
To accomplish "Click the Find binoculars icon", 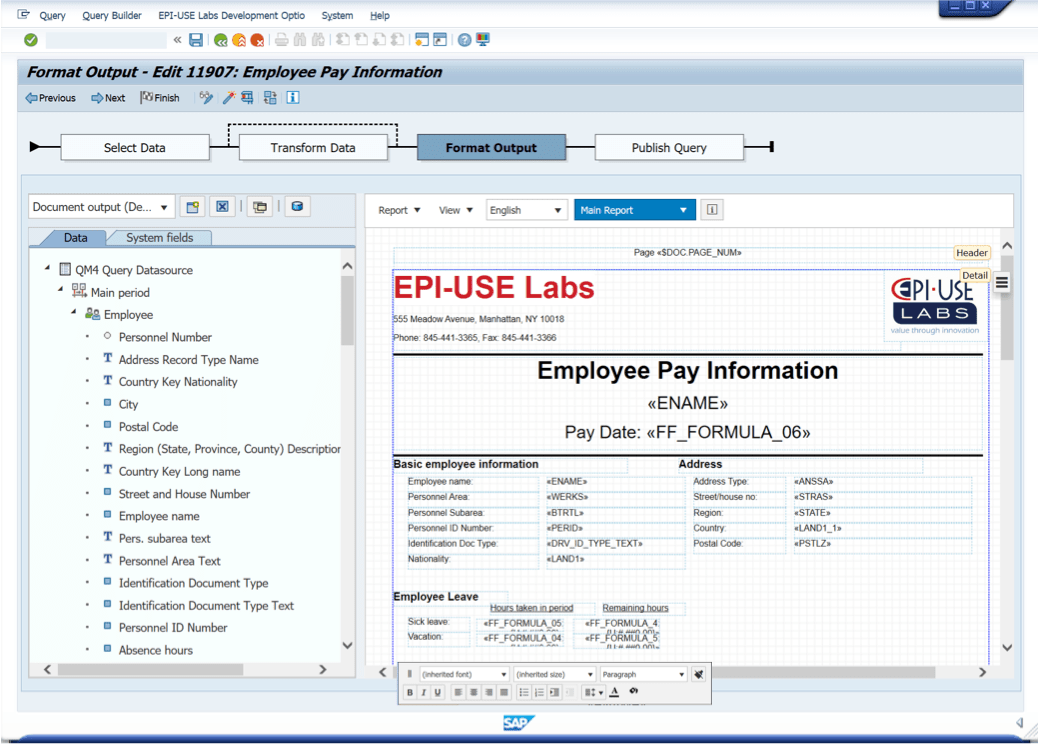I will 300,40.
